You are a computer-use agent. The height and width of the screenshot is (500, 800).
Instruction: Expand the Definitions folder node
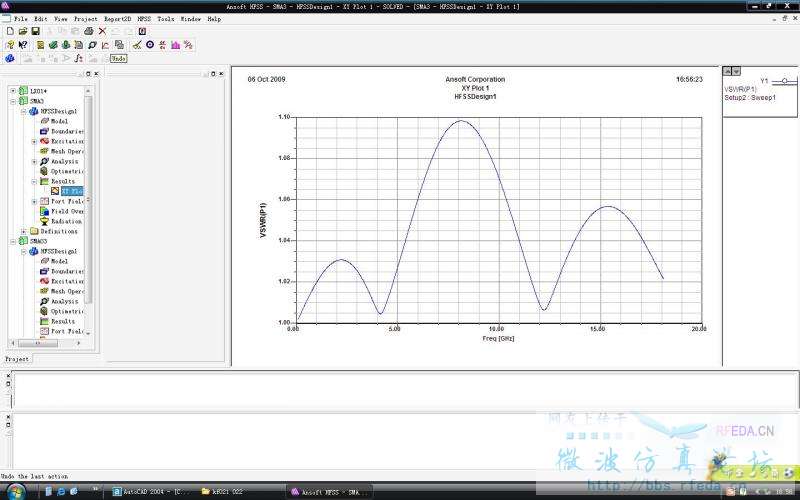click(24, 231)
